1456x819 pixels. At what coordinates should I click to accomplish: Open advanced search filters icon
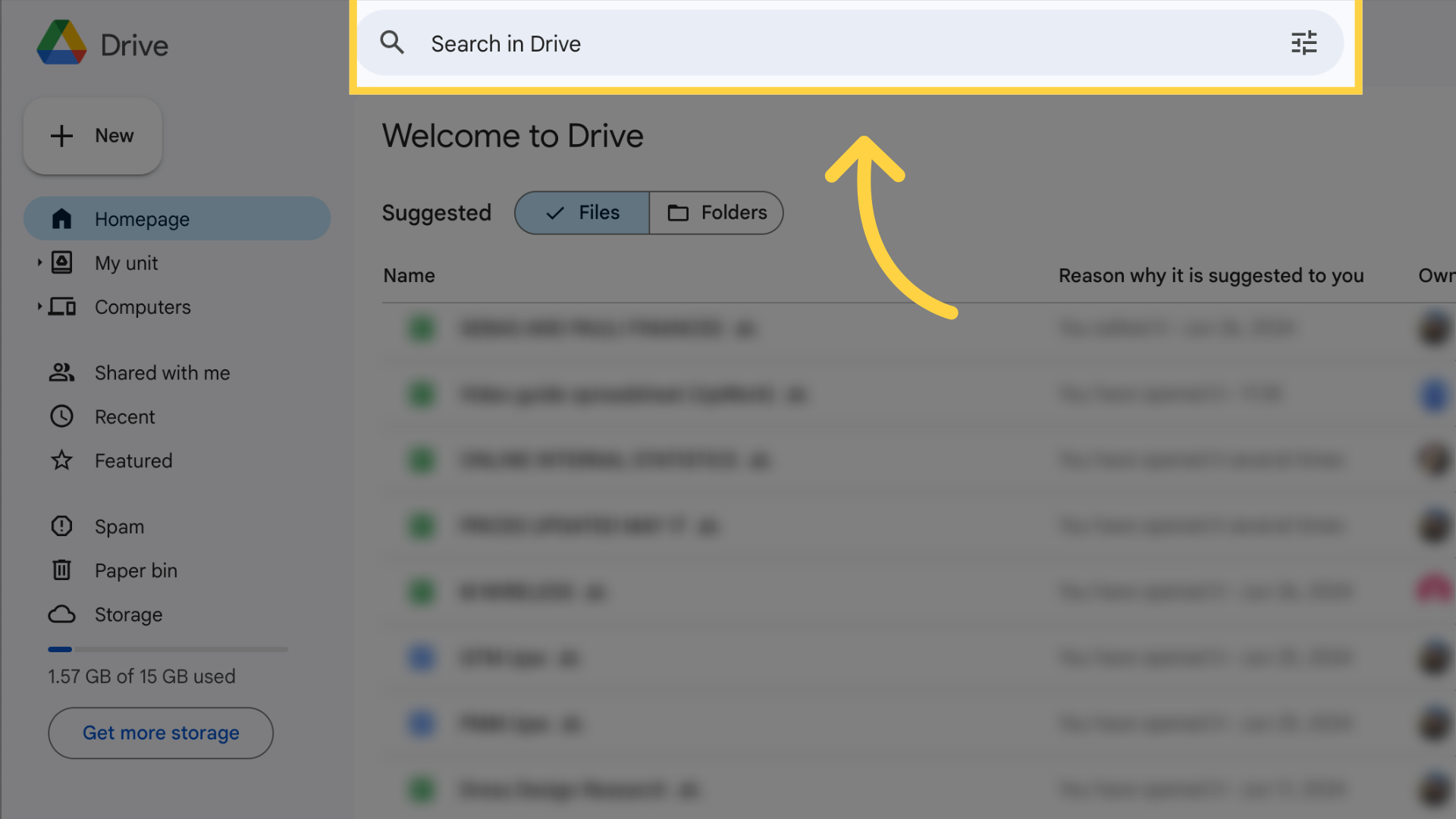point(1303,42)
